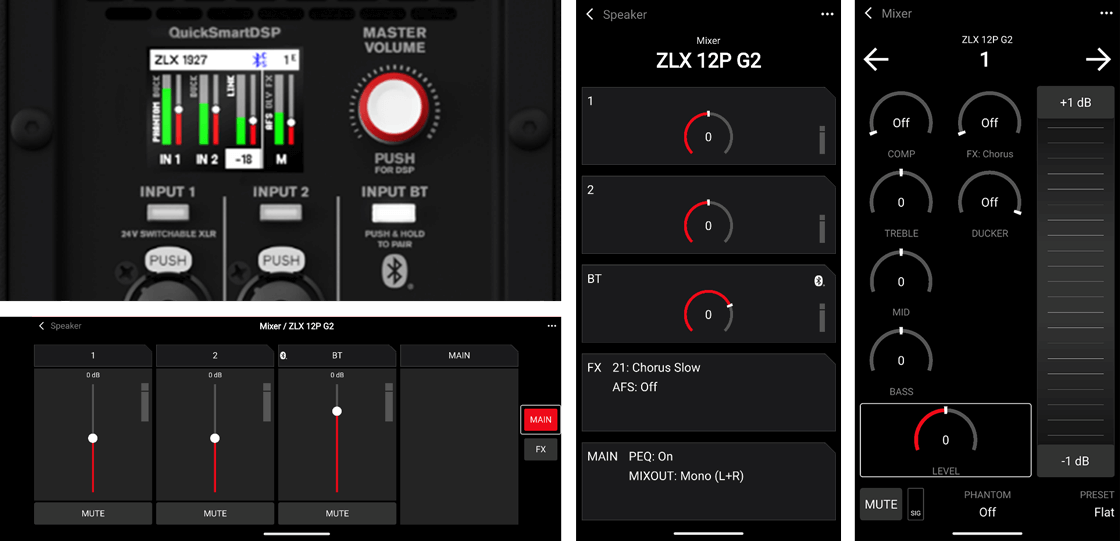Select MAIN view tab
This screenshot has height=541, width=1120.
point(541,420)
